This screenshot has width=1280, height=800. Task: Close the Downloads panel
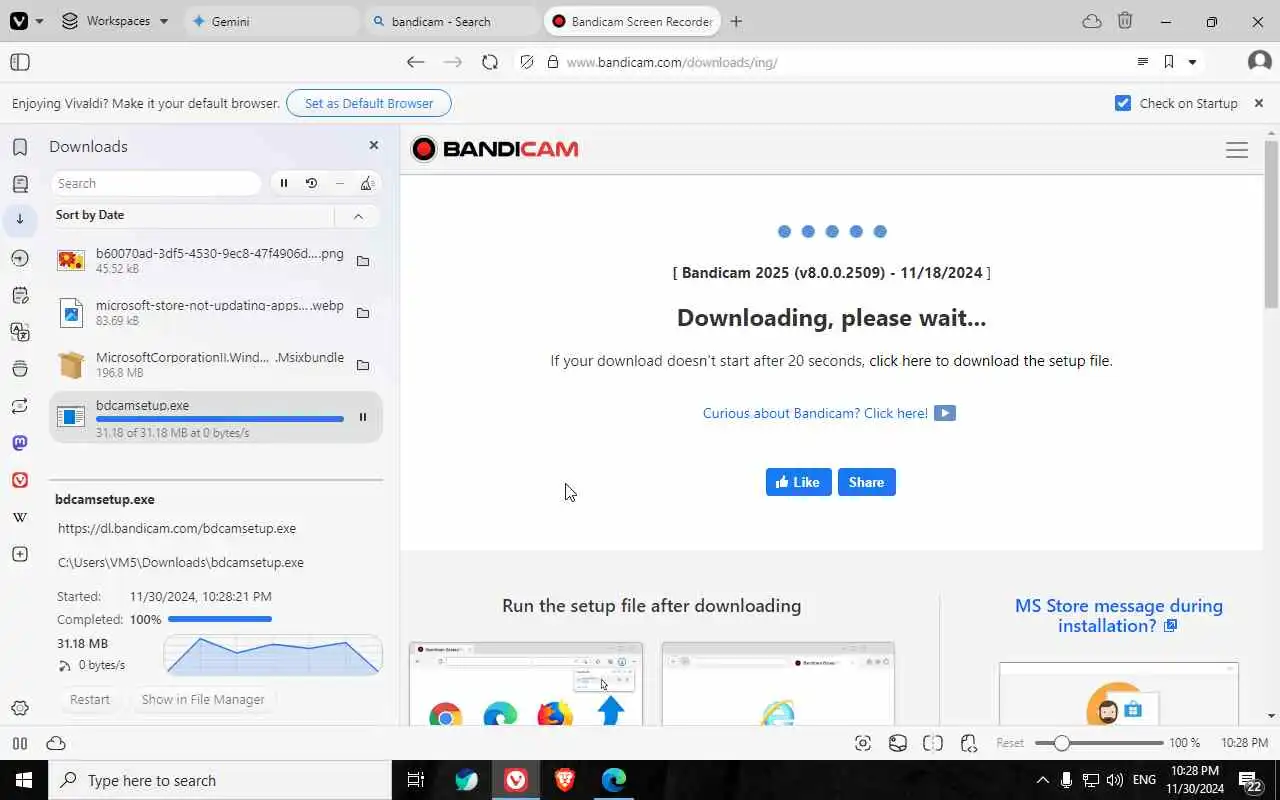[x=374, y=145]
